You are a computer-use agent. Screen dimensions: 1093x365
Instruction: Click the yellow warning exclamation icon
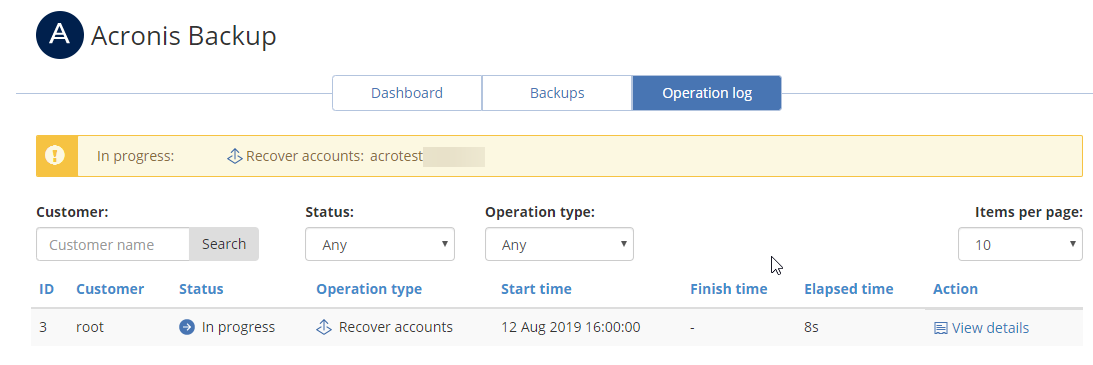(56, 156)
